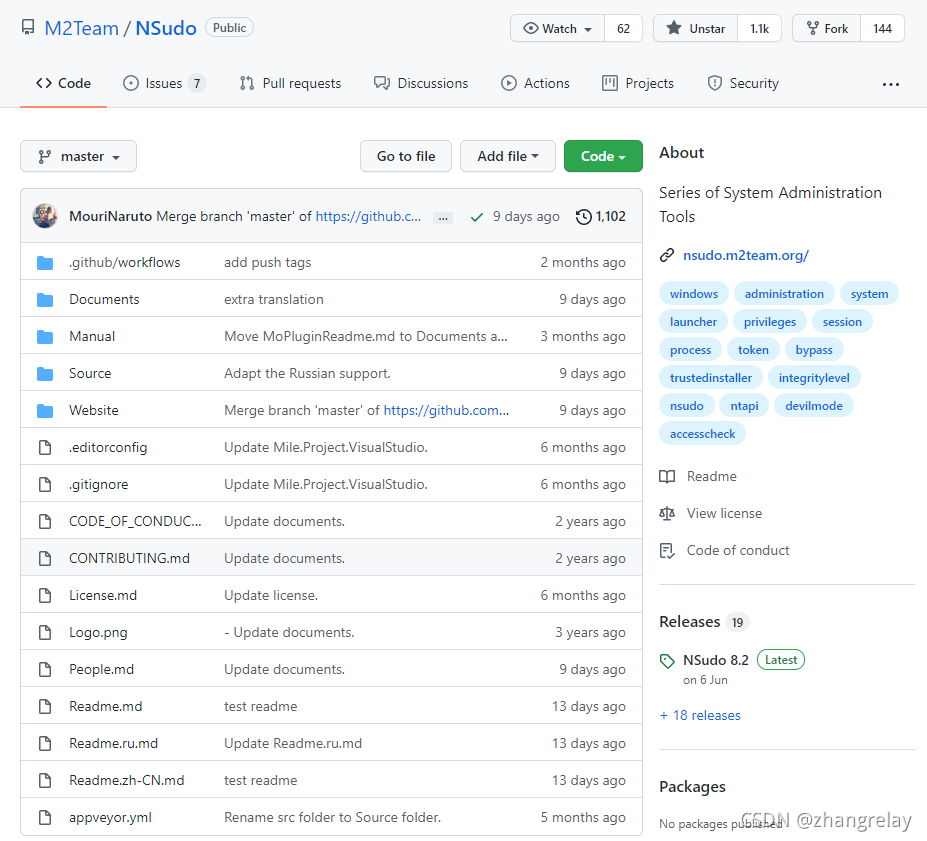The width and height of the screenshot is (927, 841).
Task: Click the tag icon by NSudo 8.2
Action: [x=667, y=661]
